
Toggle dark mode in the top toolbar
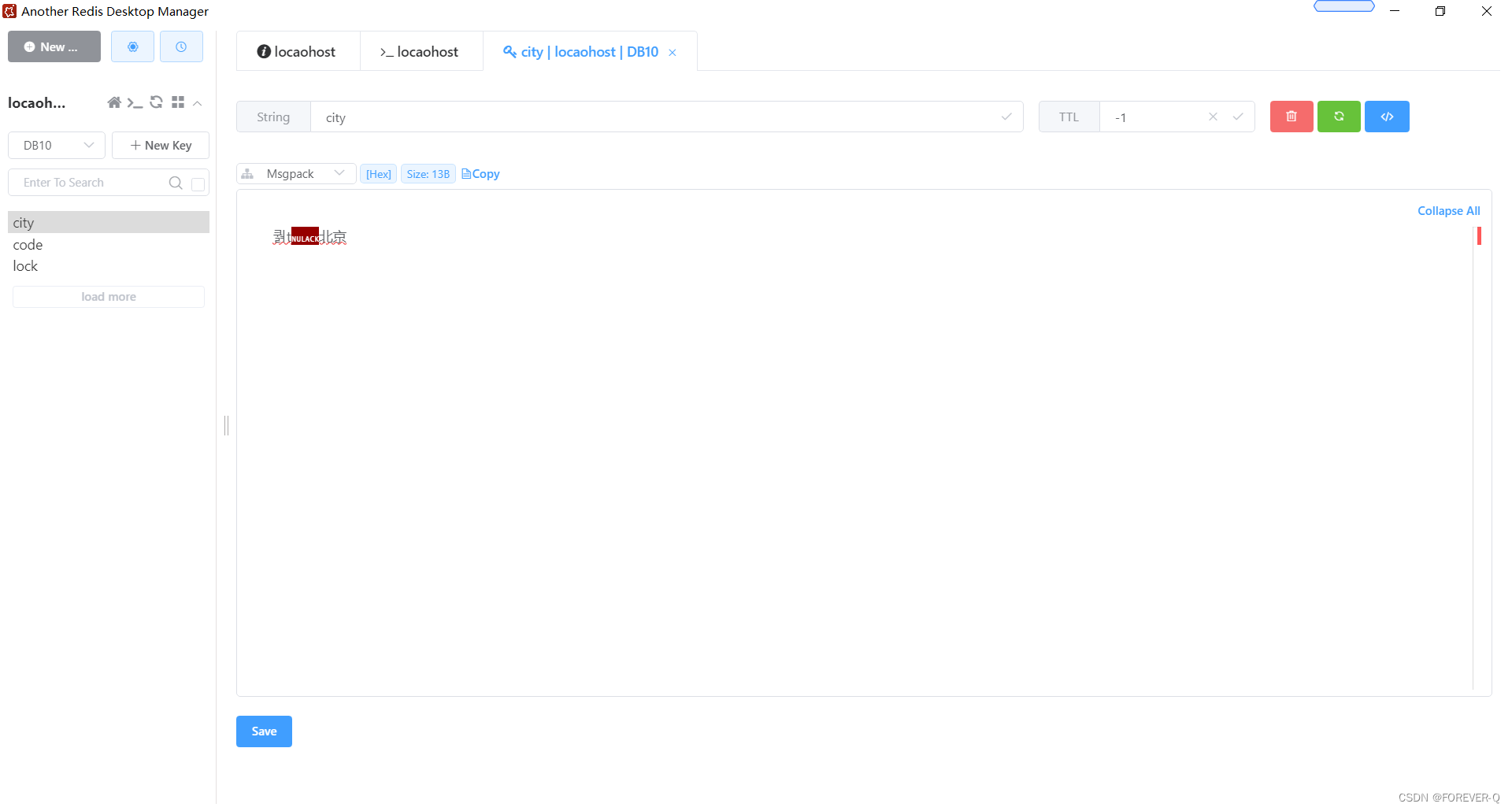click(132, 46)
